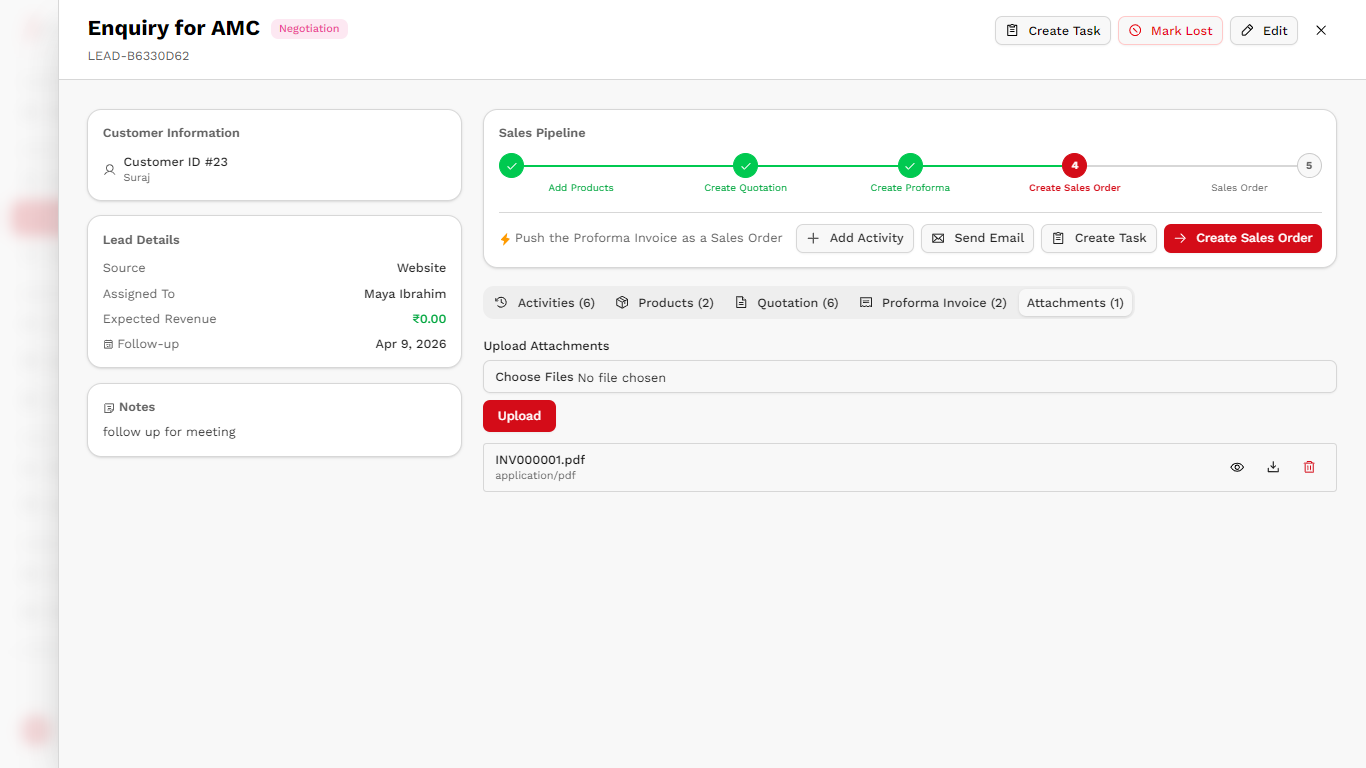Click the red Create Sales Order button

(x=1242, y=238)
